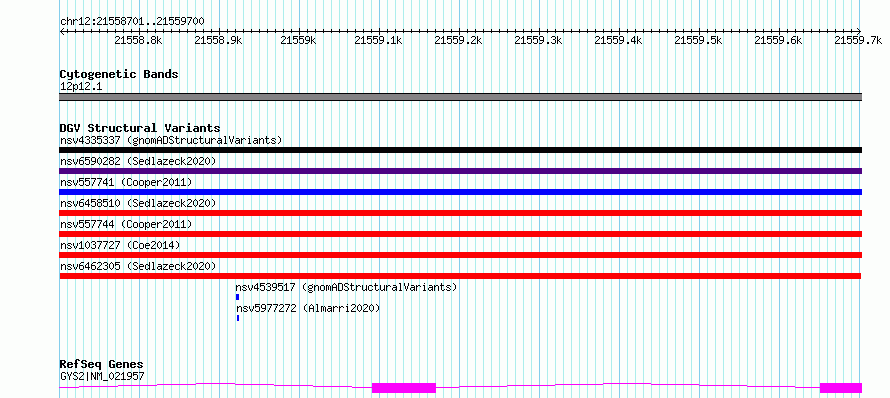Click the 21559.7k ruler tick label
Viewport: 890px width, 398px height.
click(x=859, y=40)
